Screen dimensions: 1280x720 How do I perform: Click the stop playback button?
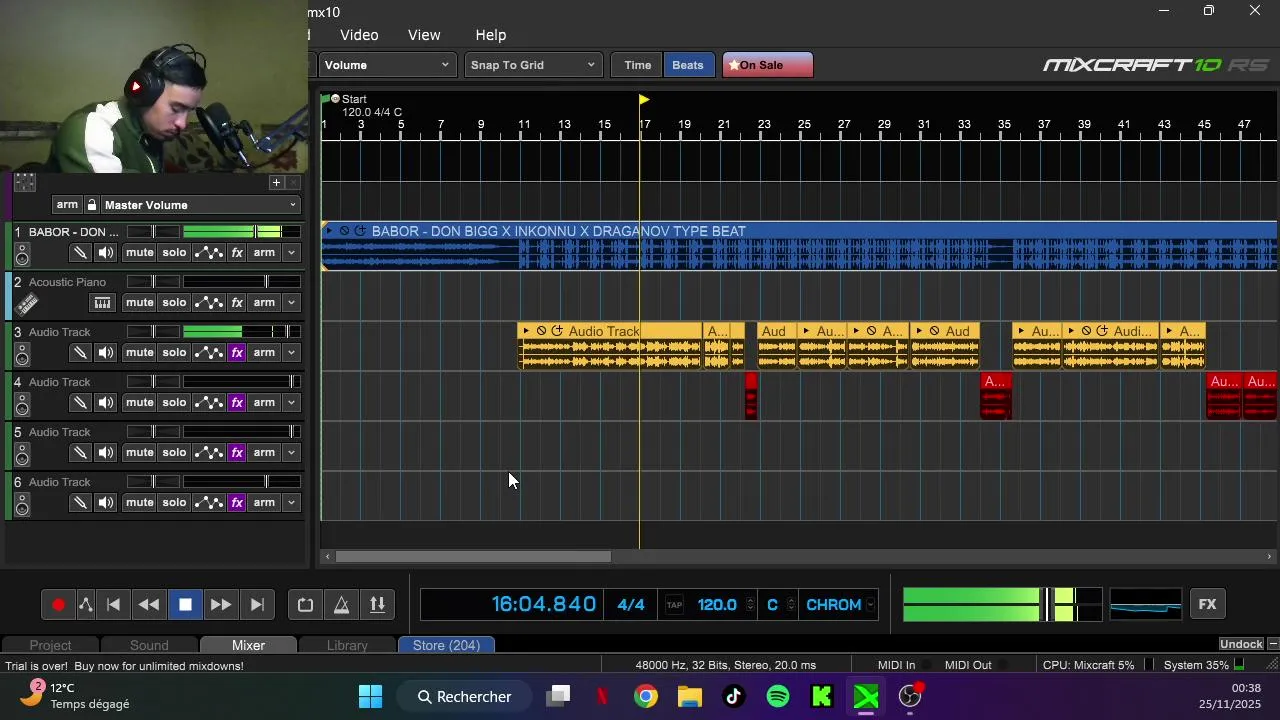[x=185, y=604]
